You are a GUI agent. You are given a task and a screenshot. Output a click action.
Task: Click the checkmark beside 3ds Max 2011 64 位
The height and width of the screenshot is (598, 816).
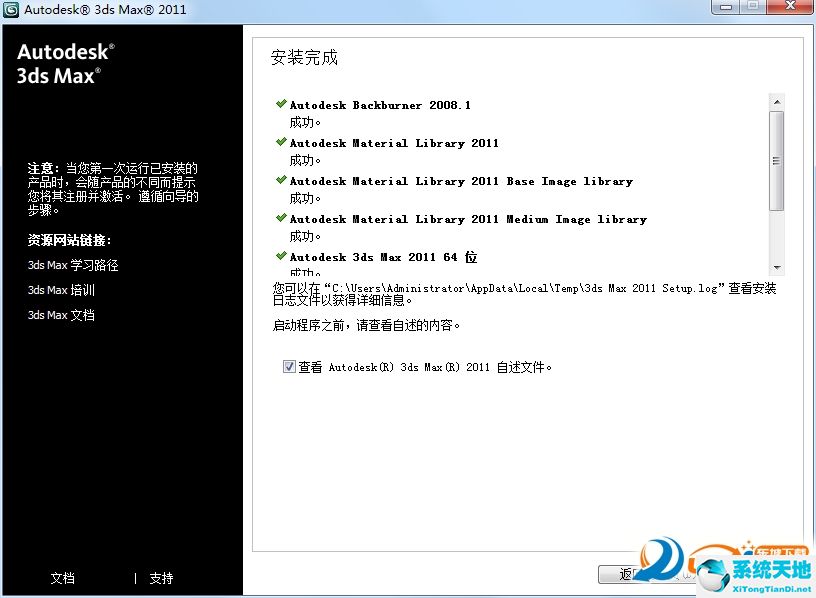(281, 256)
